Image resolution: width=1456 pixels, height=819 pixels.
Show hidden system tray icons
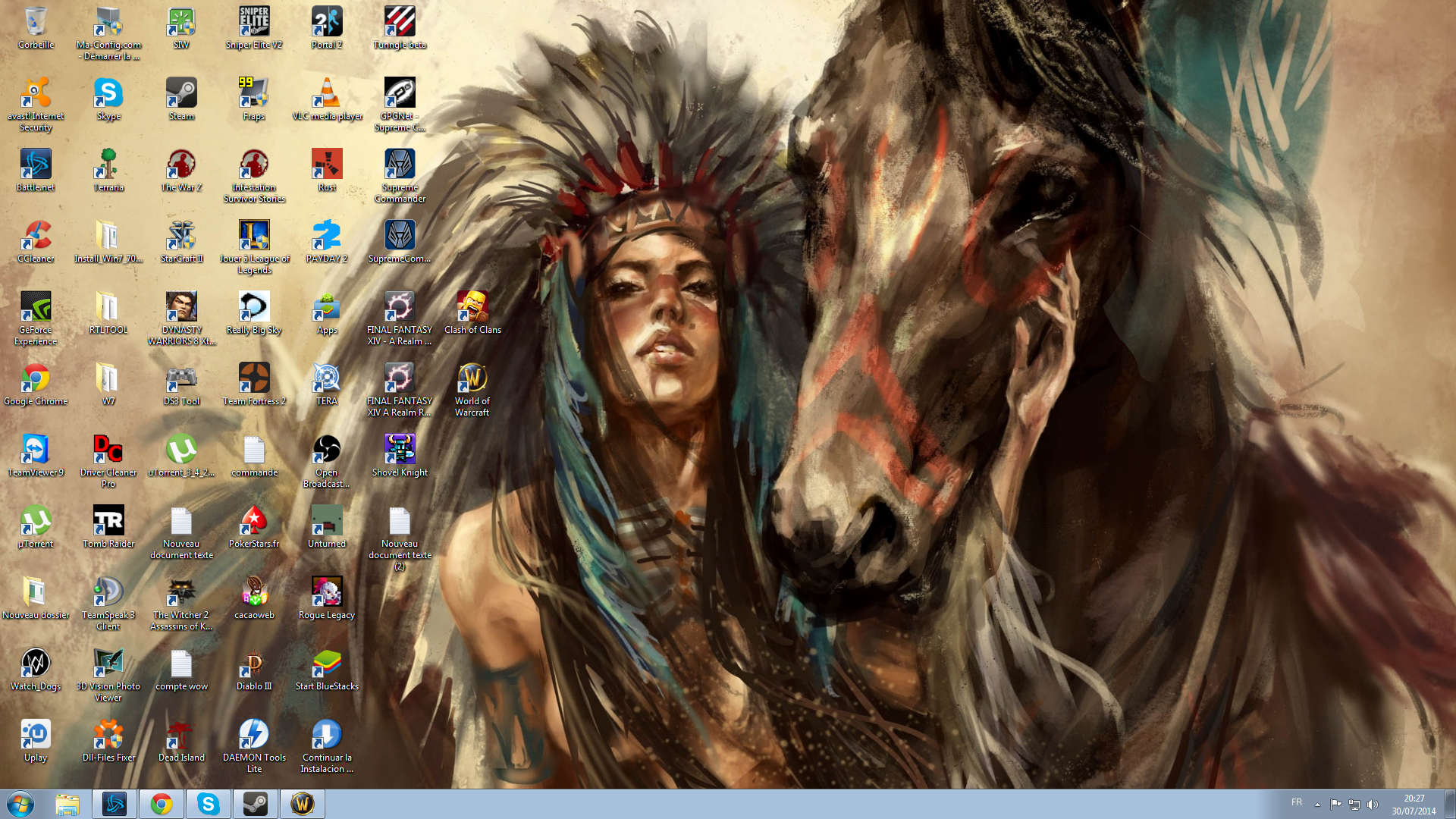point(1317,805)
